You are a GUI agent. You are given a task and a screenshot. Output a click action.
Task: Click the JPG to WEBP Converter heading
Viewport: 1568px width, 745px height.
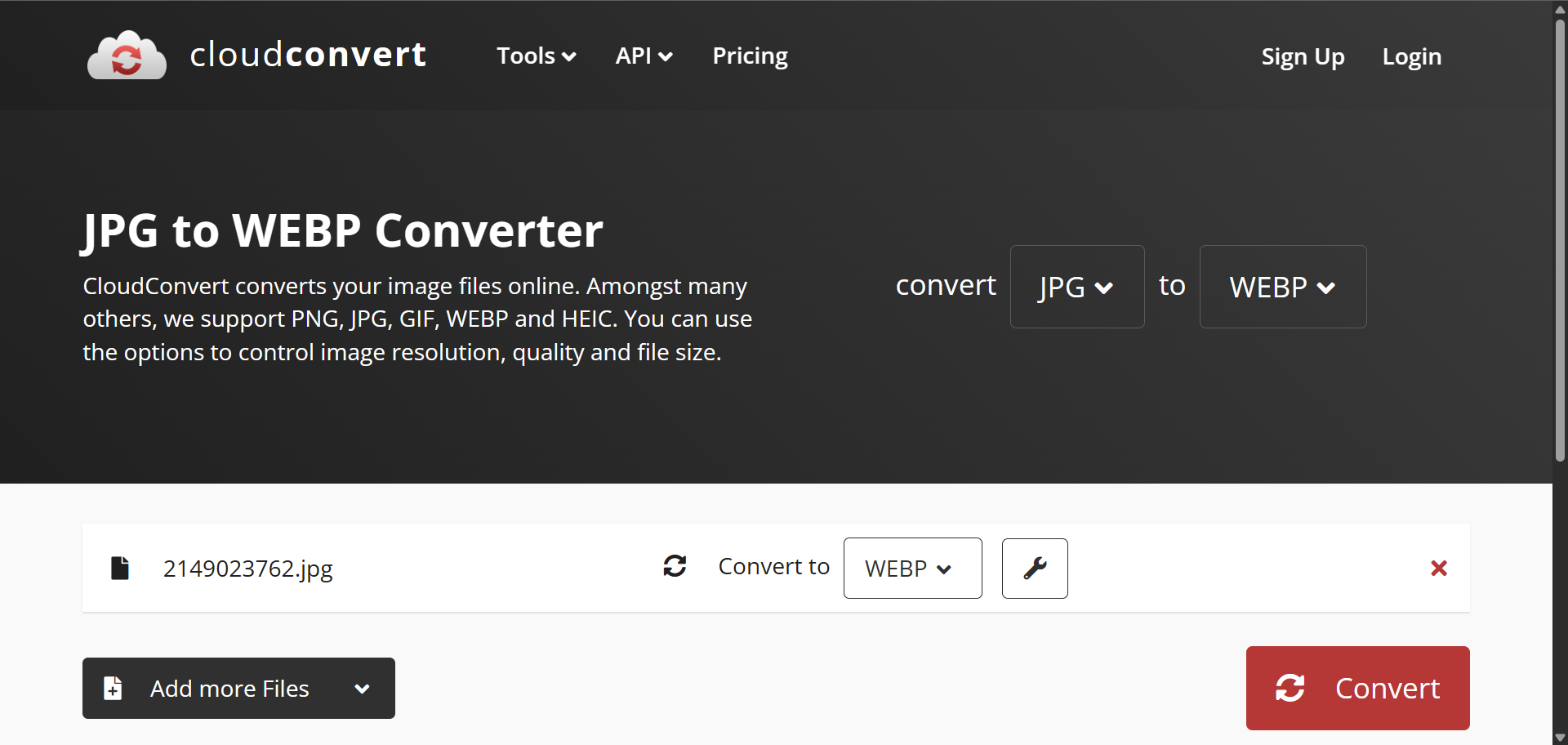(x=342, y=231)
